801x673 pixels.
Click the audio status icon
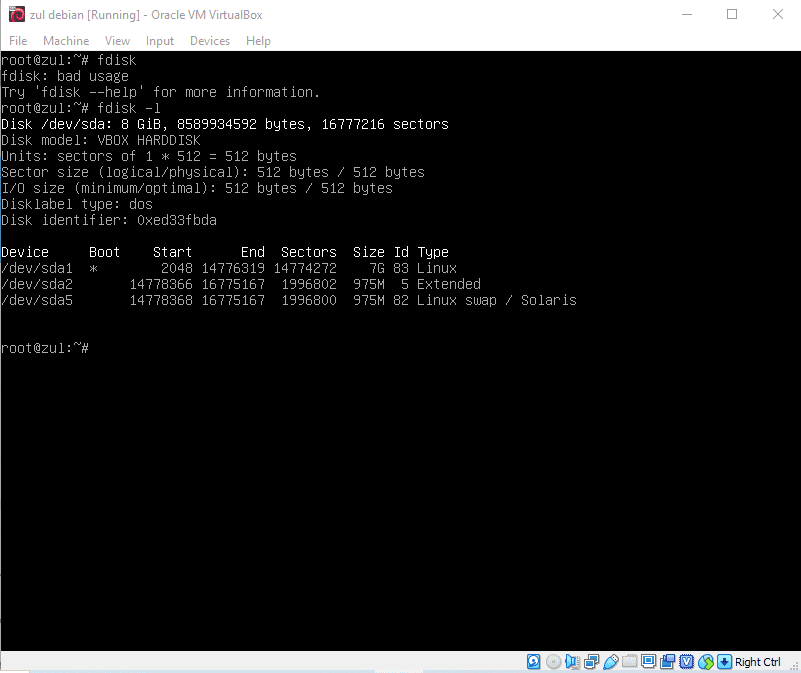click(572, 662)
